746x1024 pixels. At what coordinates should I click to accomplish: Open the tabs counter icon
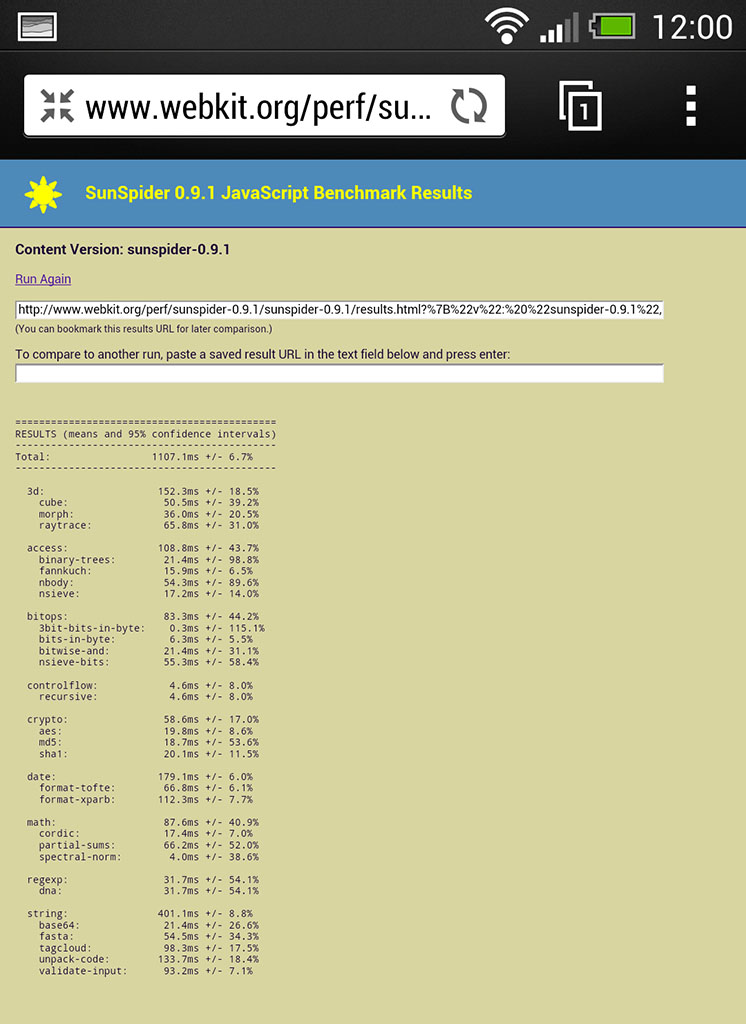point(580,106)
